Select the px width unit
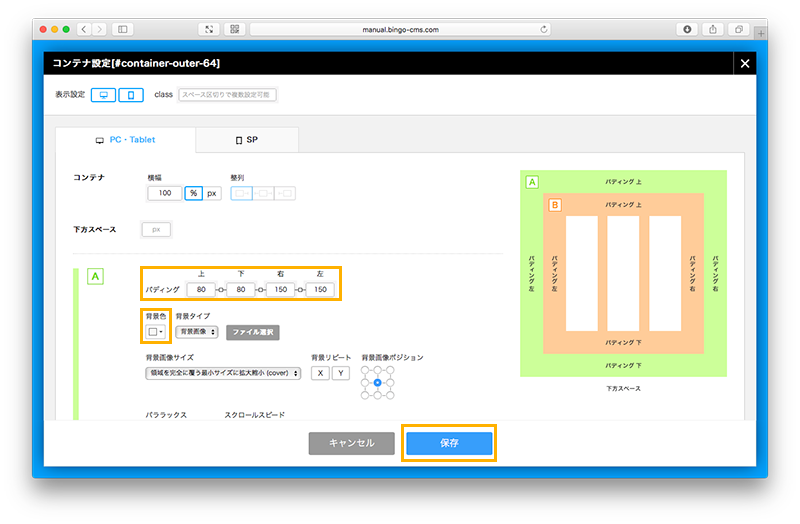Screen dimensions: 800x524 (x=212, y=193)
